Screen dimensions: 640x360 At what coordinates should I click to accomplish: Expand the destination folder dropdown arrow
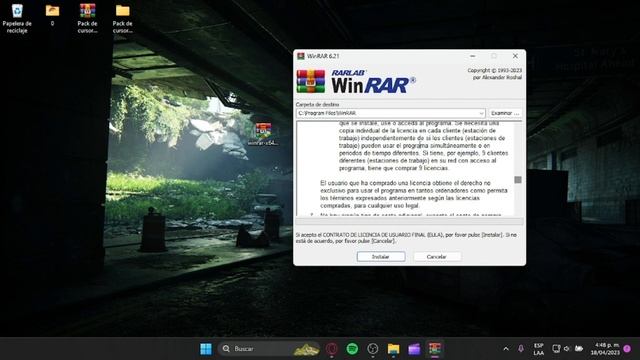click(482, 113)
